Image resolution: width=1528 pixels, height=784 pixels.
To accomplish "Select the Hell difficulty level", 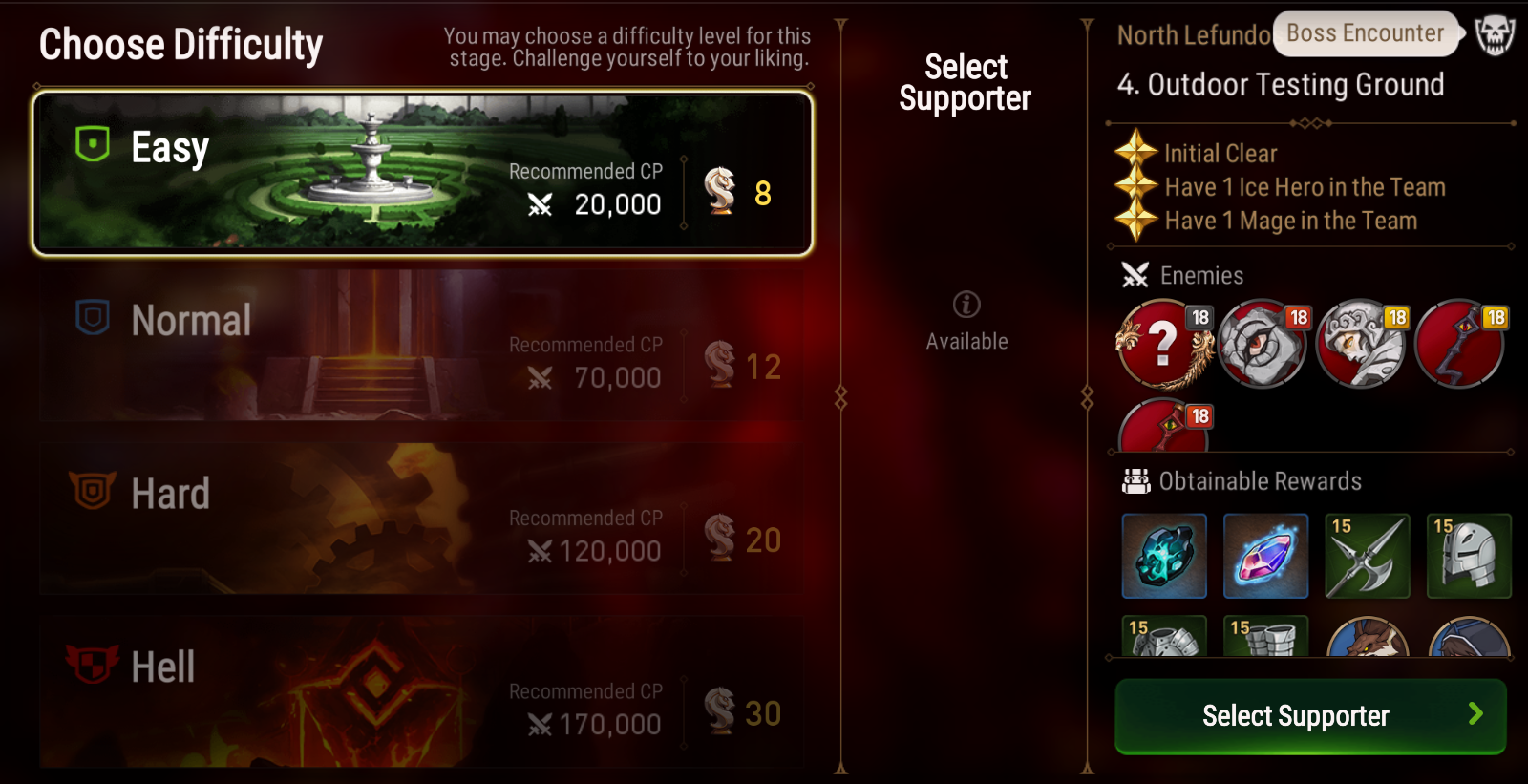I will (x=422, y=691).
